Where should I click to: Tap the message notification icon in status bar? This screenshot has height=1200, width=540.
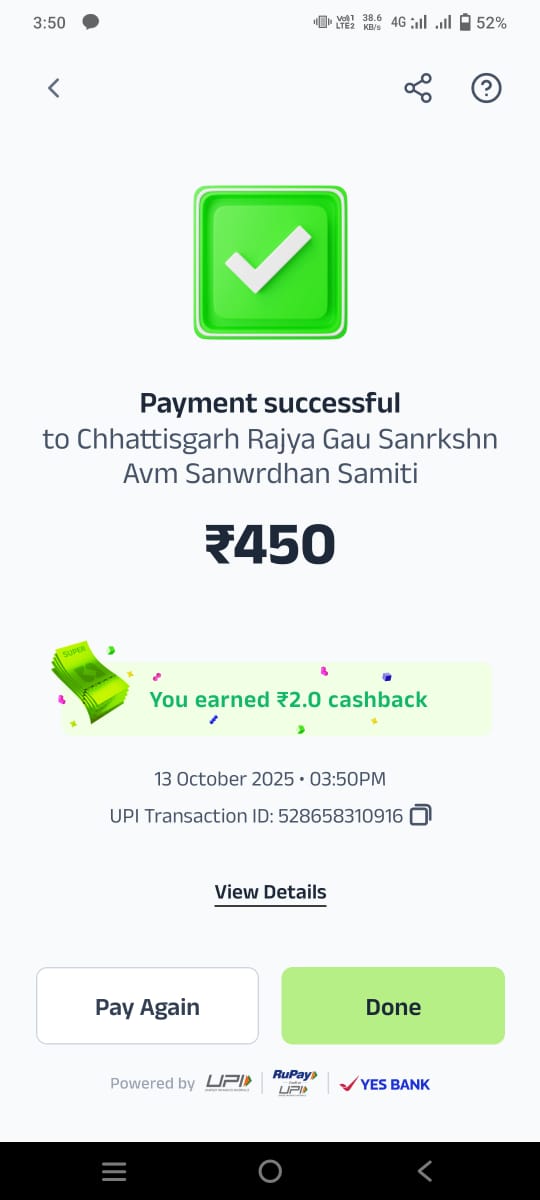90,22
